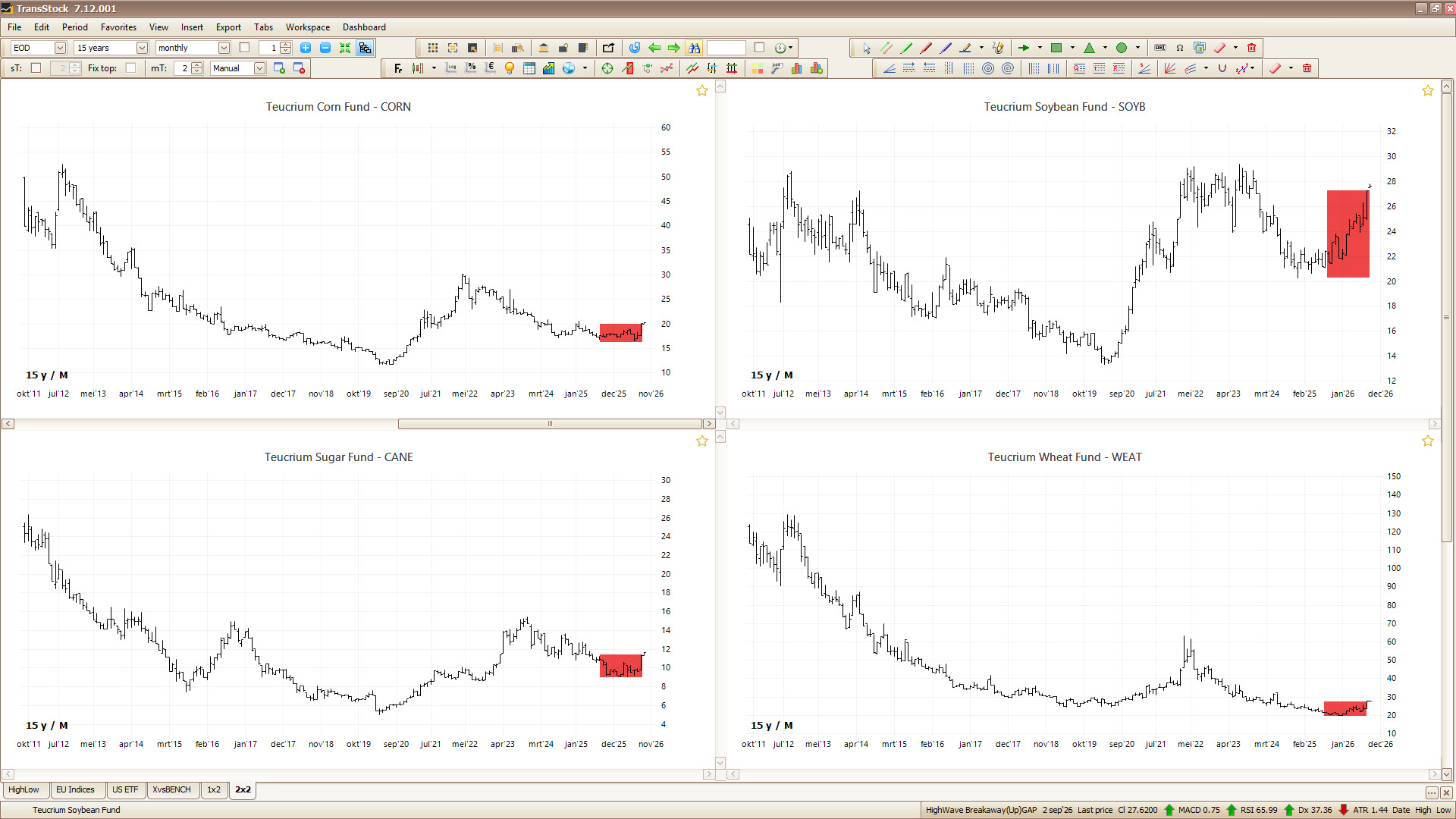
Task: Click the percent scale icon
Action: [471, 68]
